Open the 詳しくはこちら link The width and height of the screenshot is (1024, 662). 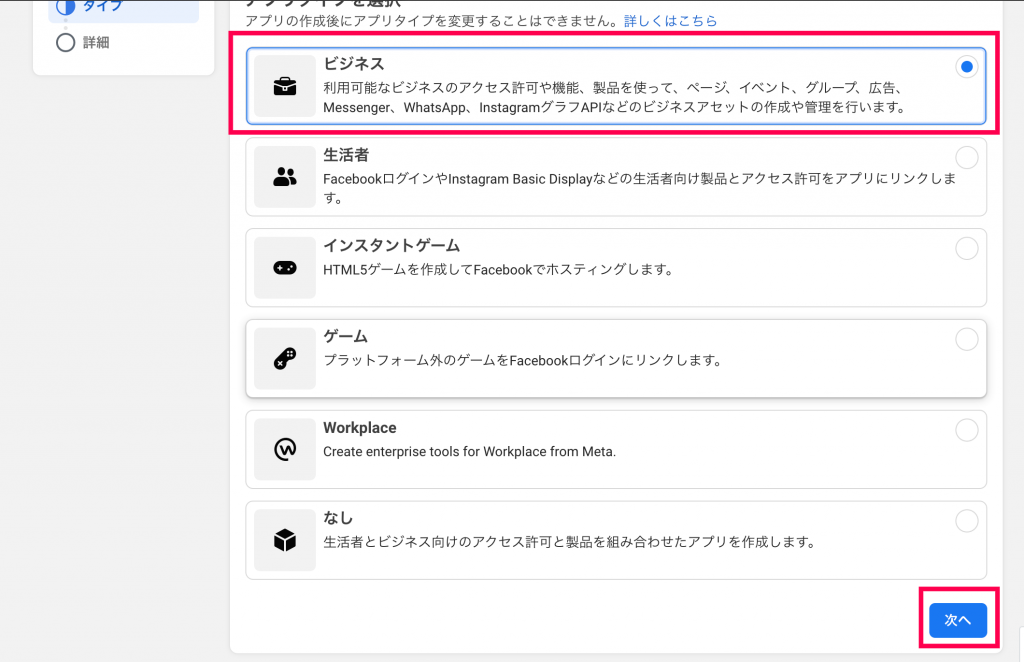tap(671, 21)
